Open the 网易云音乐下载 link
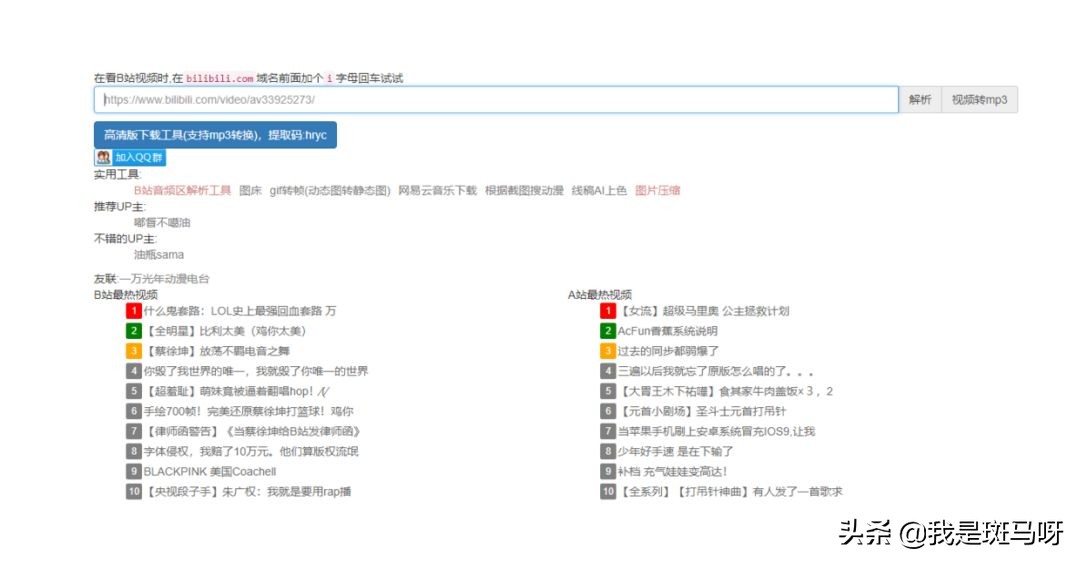The height and width of the screenshot is (563, 1080). [437, 190]
